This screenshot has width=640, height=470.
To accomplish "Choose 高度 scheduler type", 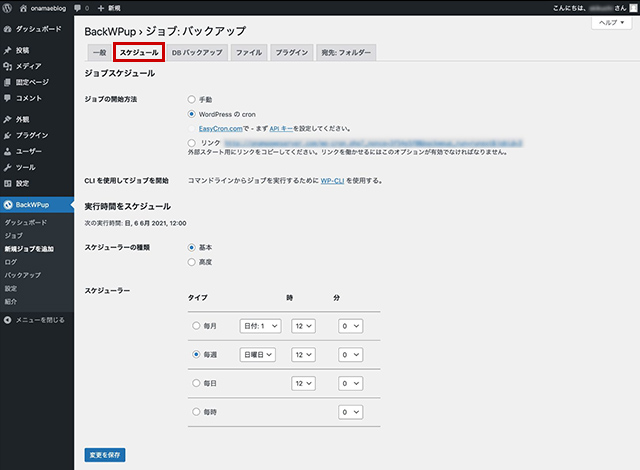I will [x=191, y=262].
